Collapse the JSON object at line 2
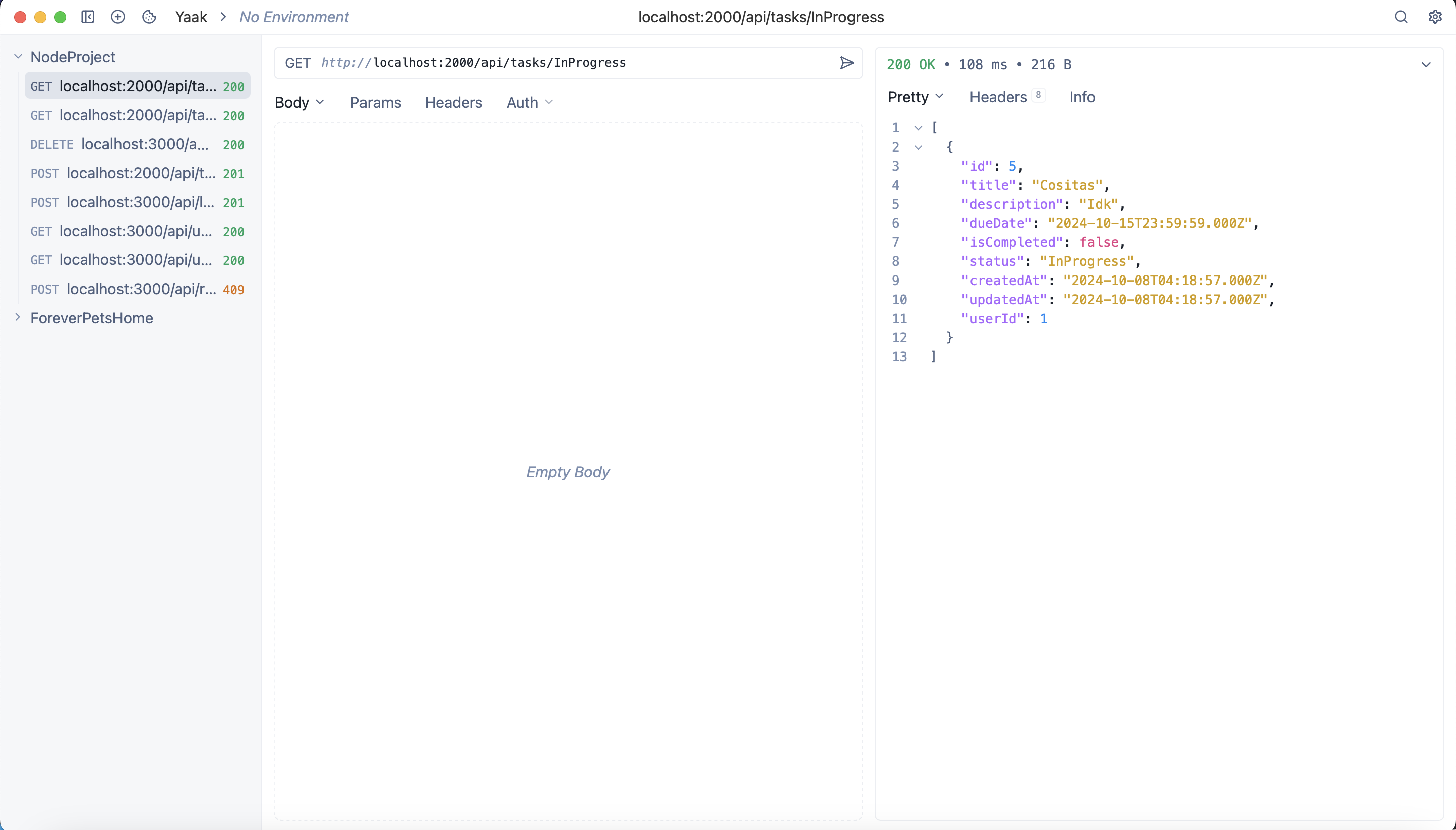This screenshot has width=1456, height=830. tap(918, 147)
